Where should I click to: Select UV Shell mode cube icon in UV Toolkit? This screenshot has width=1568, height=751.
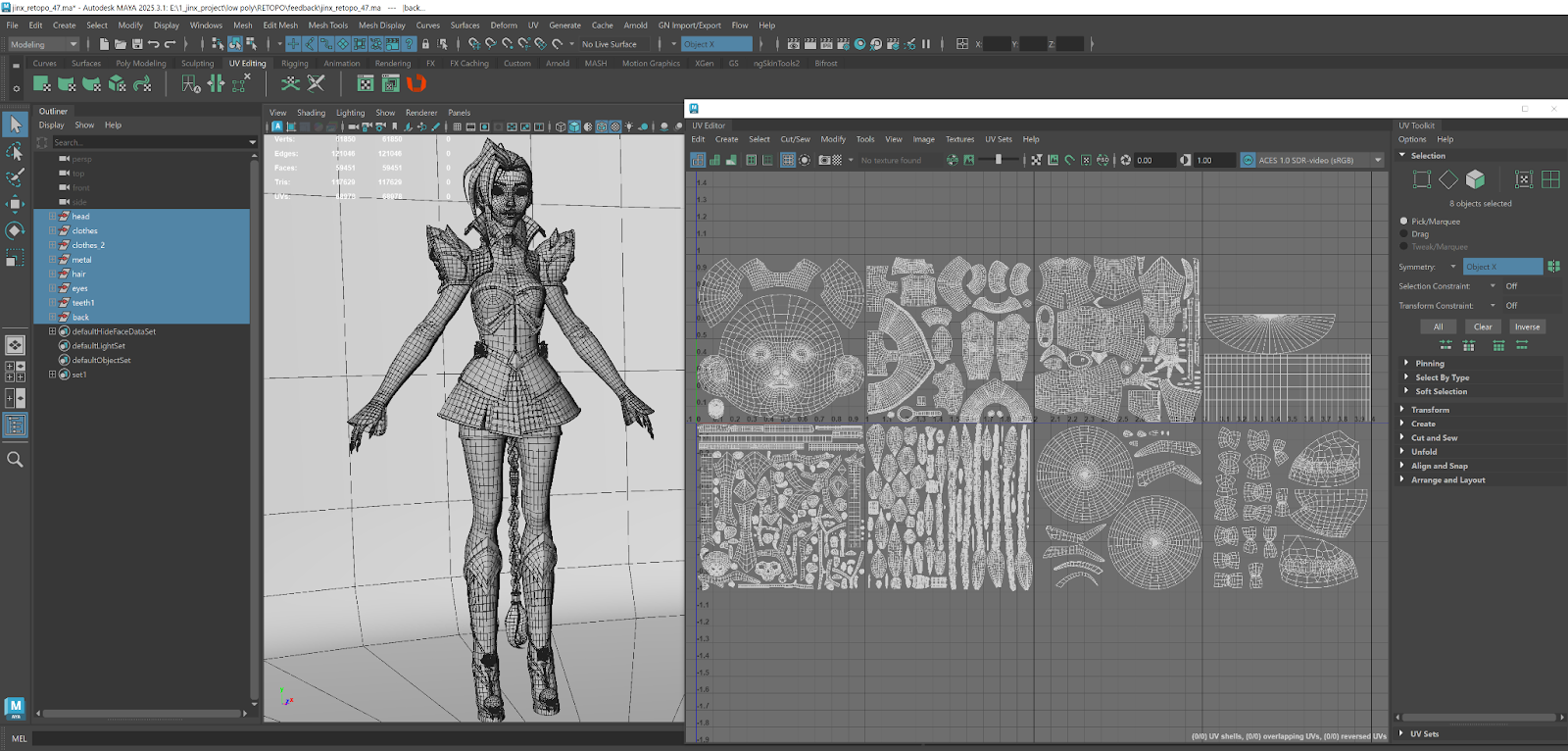(x=1475, y=179)
